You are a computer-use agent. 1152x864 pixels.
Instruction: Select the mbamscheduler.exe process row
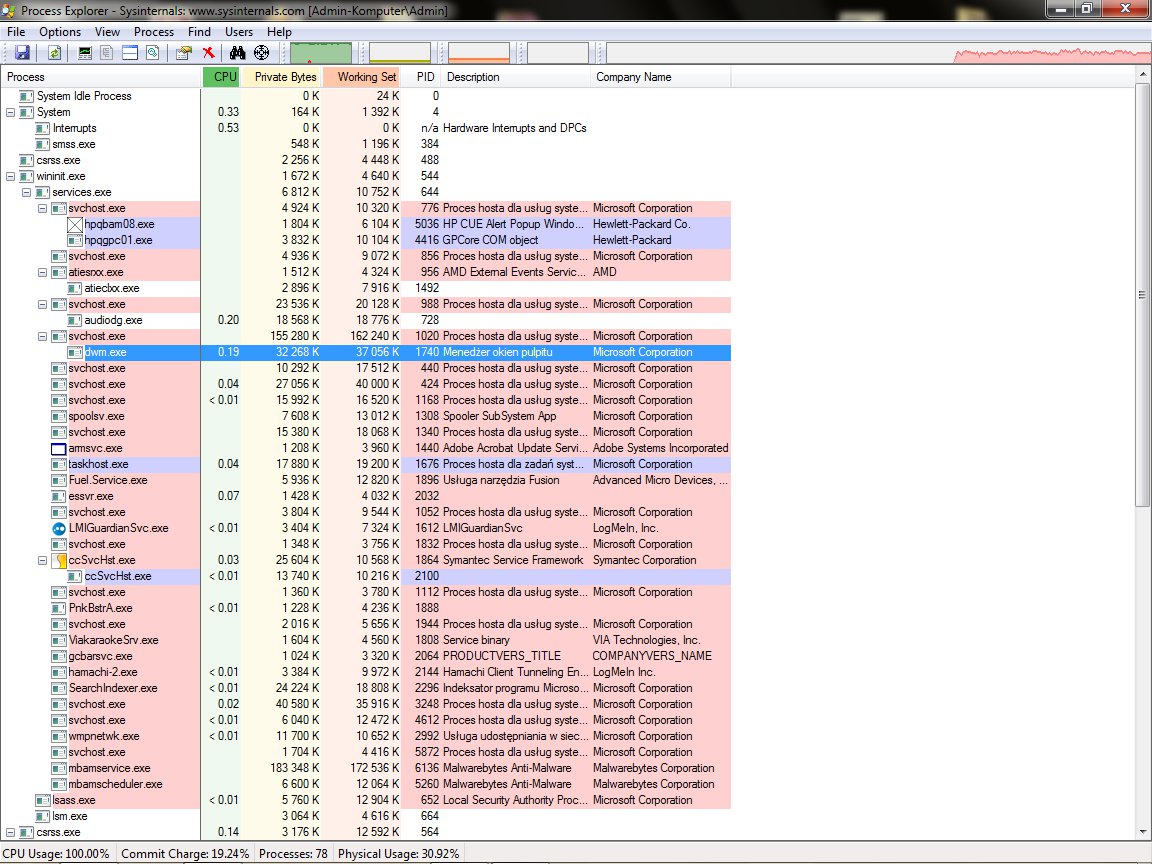(x=366, y=785)
